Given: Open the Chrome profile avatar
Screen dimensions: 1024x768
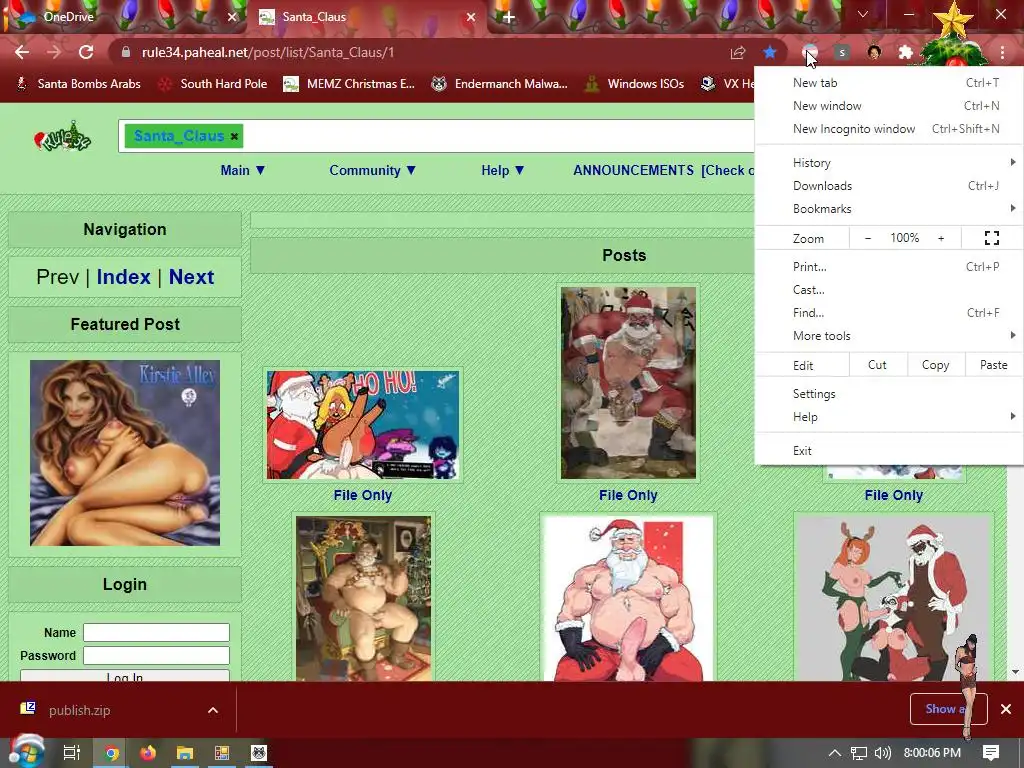Looking at the screenshot, I should click(874, 52).
